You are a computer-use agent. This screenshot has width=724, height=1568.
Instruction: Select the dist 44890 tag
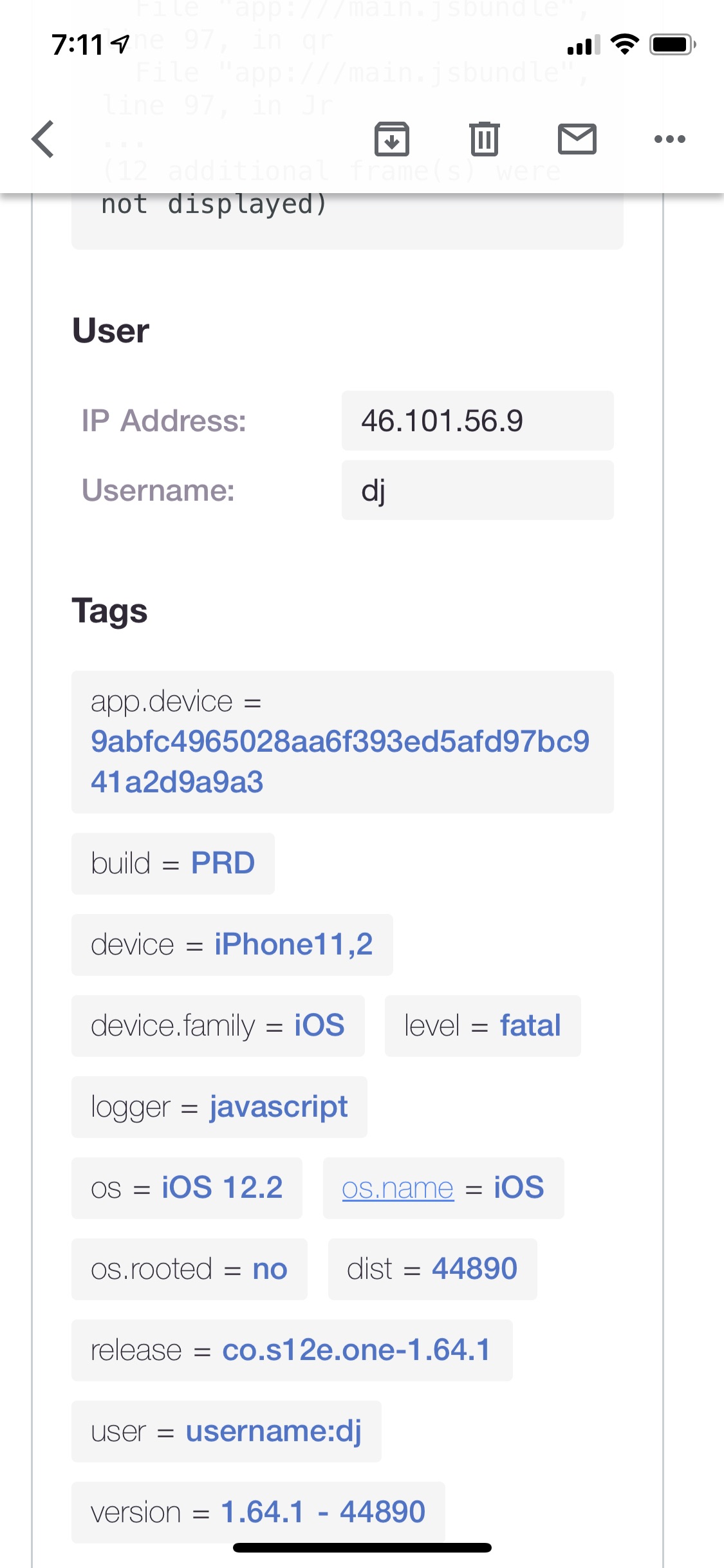click(x=474, y=1269)
